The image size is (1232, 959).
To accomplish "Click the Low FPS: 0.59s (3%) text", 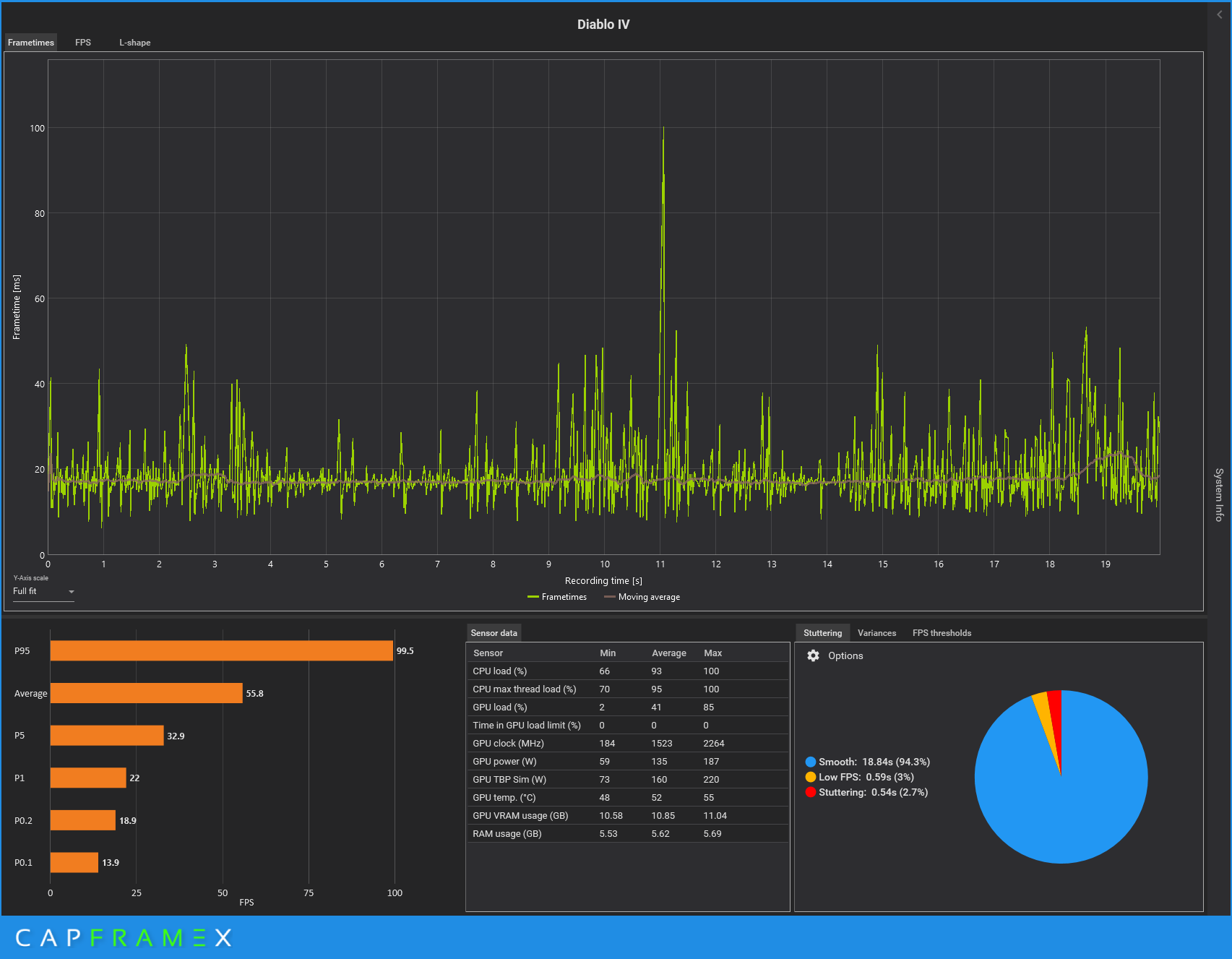I will coord(866,777).
